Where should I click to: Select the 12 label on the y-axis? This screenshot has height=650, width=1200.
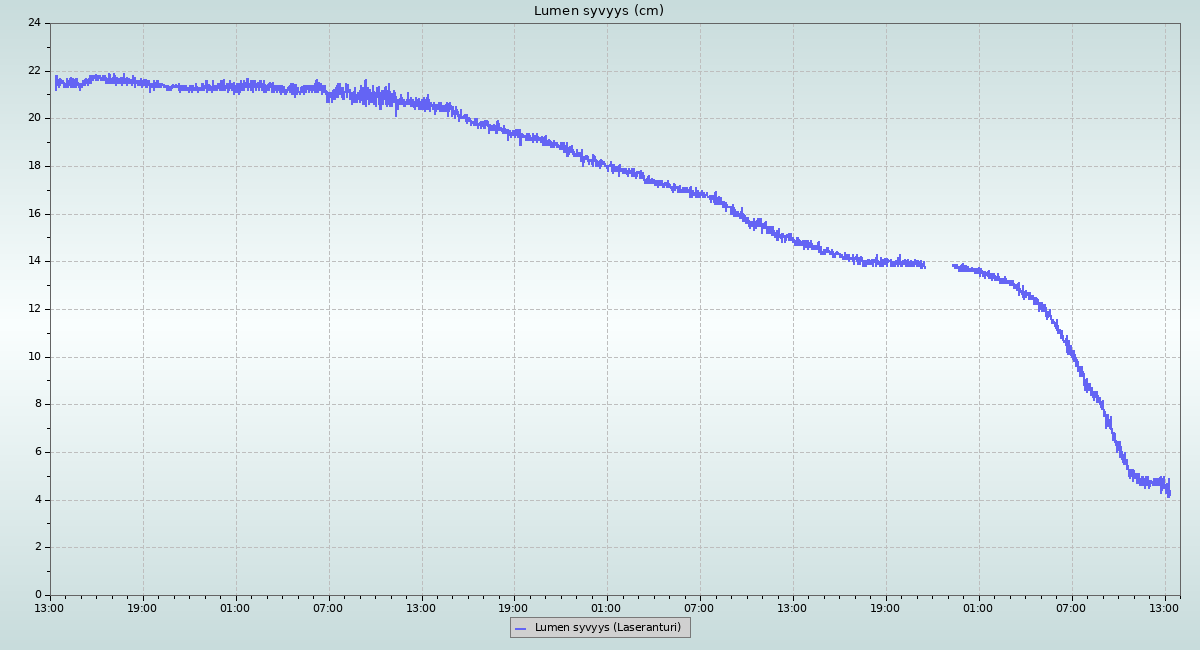coord(35,309)
